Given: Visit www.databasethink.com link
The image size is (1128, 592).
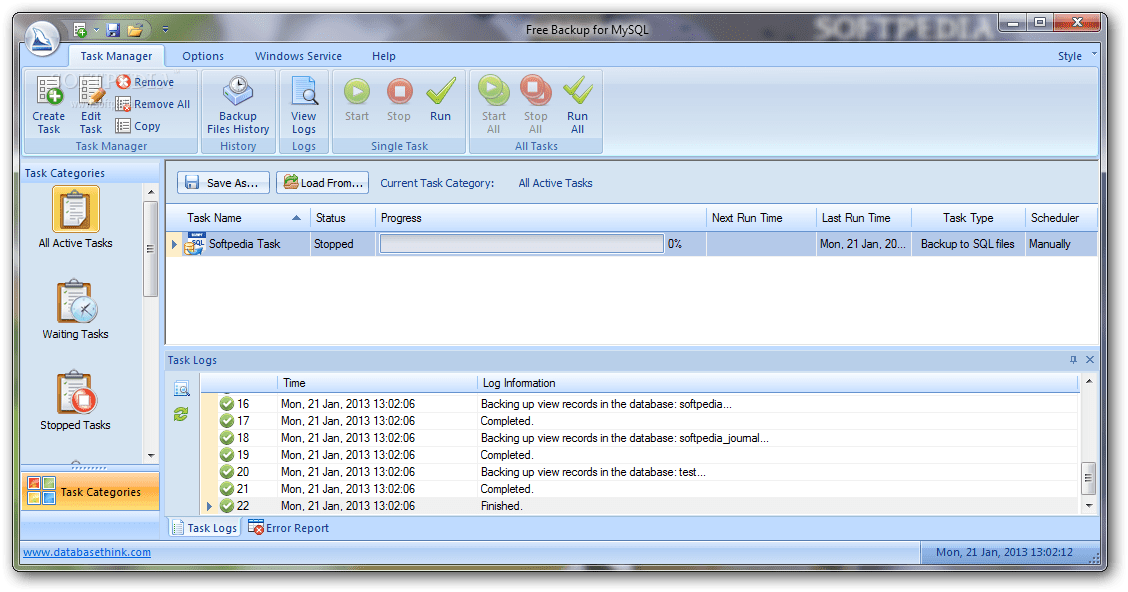Looking at the screenshot, I should [x=85, y=551].
